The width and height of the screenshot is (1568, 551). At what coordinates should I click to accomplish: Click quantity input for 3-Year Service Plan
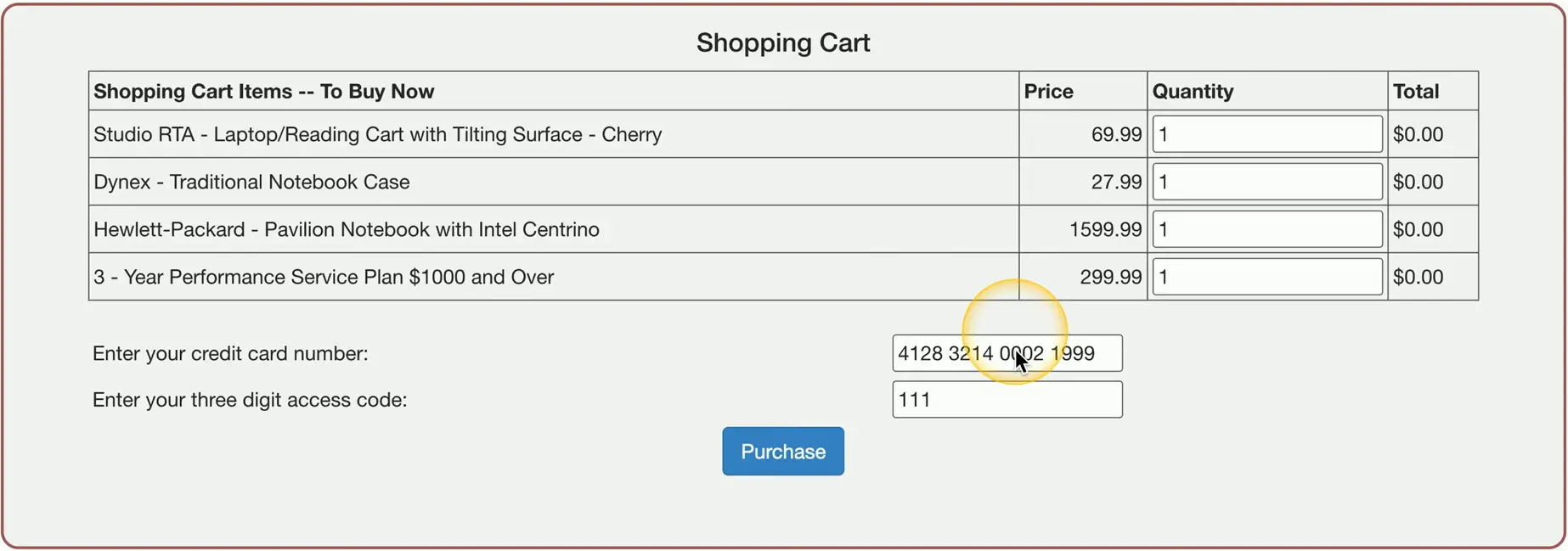pos(1266,277)
